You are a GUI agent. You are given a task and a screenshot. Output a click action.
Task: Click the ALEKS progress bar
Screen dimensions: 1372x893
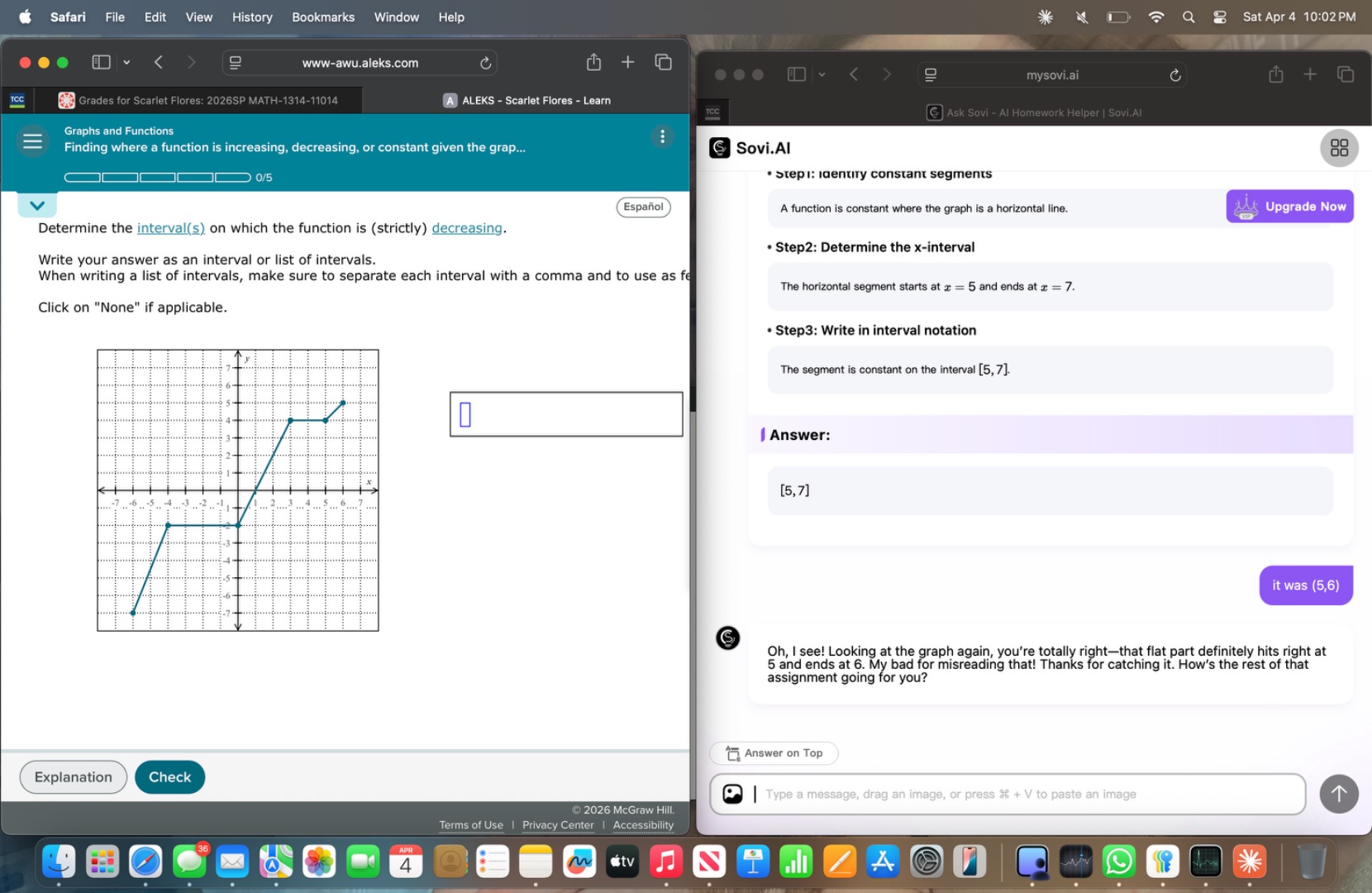pos(158,177)
